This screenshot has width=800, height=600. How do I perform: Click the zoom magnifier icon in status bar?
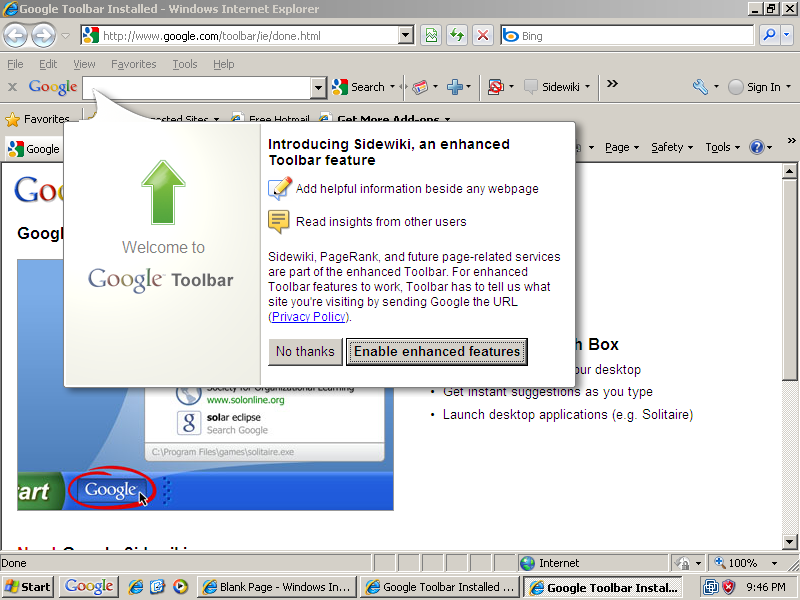[x=720, y=563]
